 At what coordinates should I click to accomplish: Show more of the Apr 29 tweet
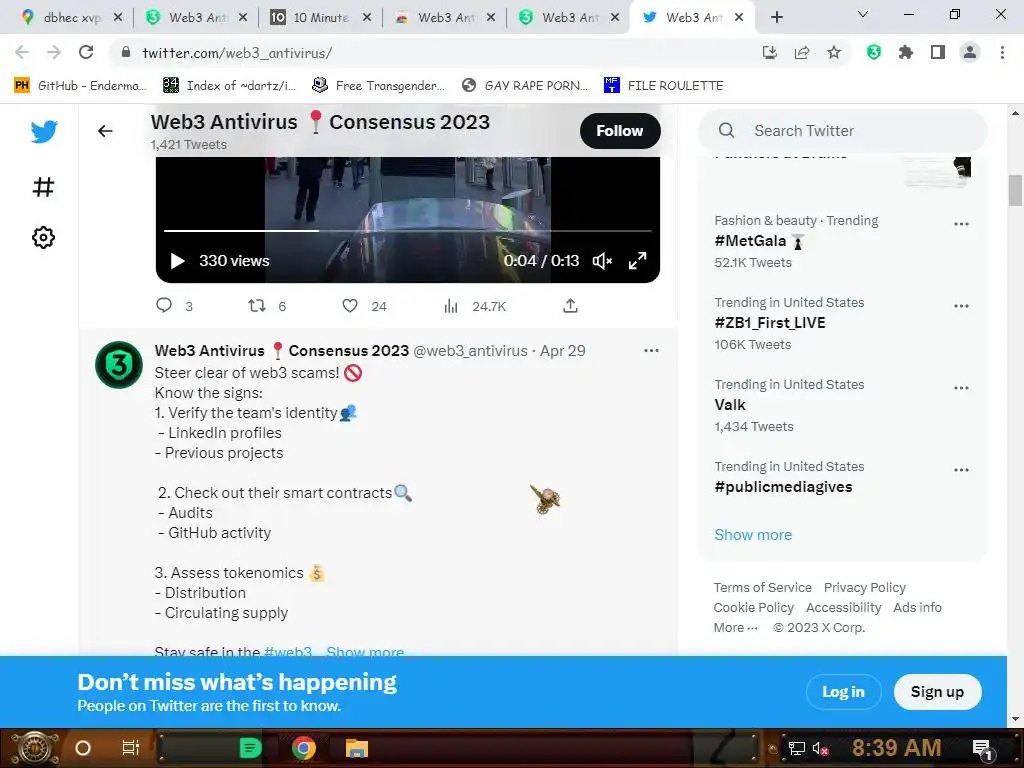(365, 651)
